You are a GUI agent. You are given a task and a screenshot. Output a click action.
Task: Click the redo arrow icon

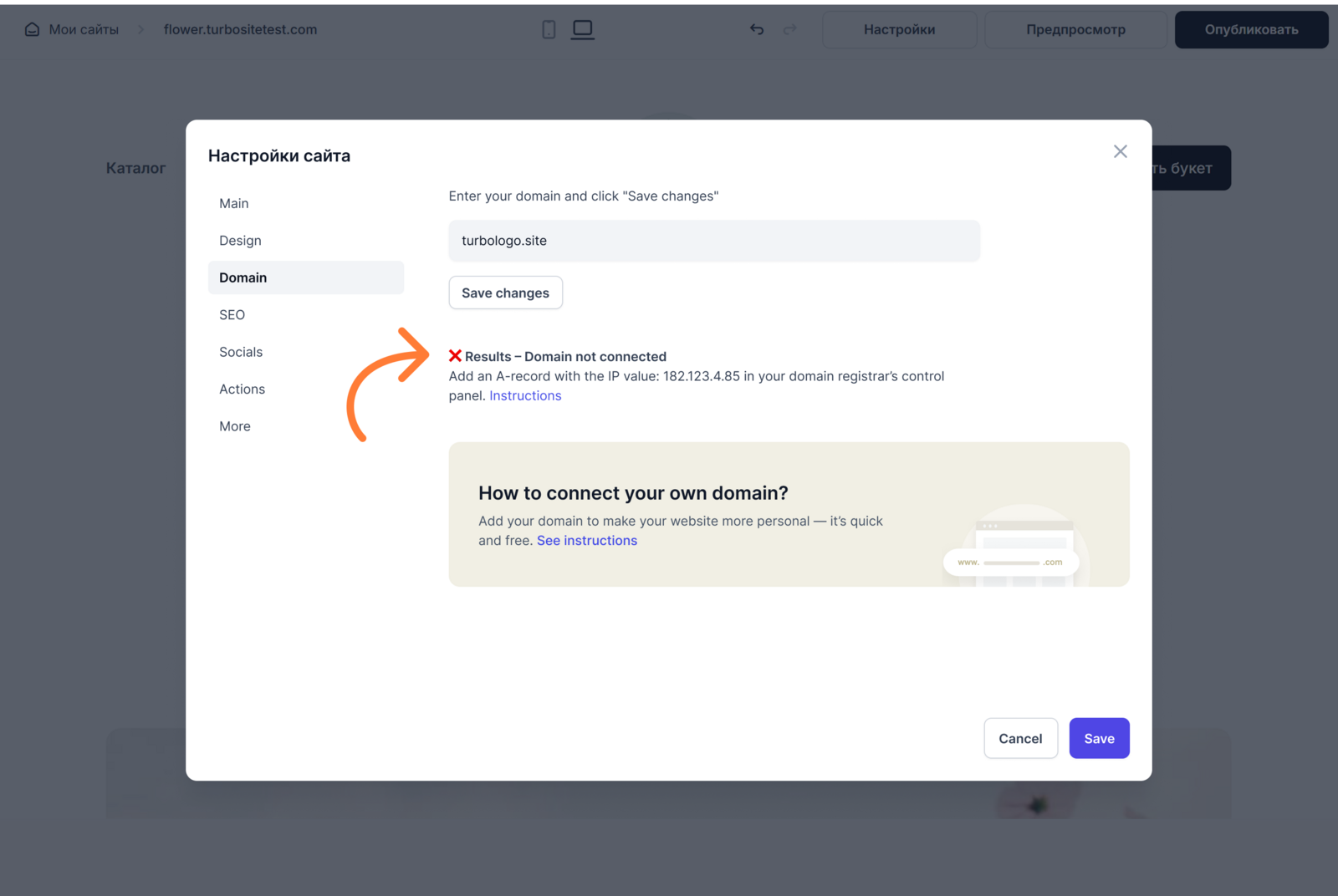click(789, 29)
